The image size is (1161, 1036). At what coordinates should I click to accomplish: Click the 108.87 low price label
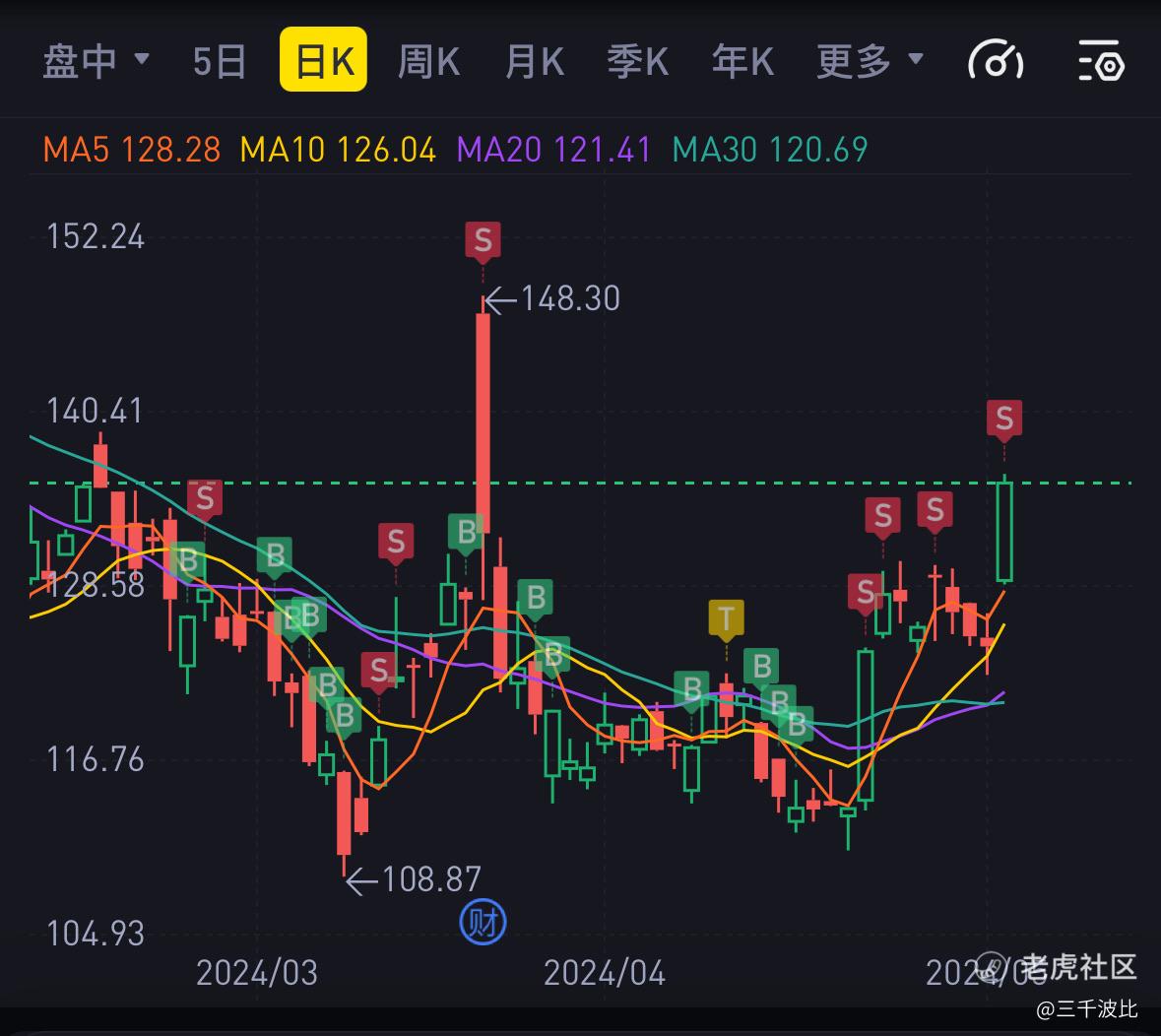coord(431,879)
